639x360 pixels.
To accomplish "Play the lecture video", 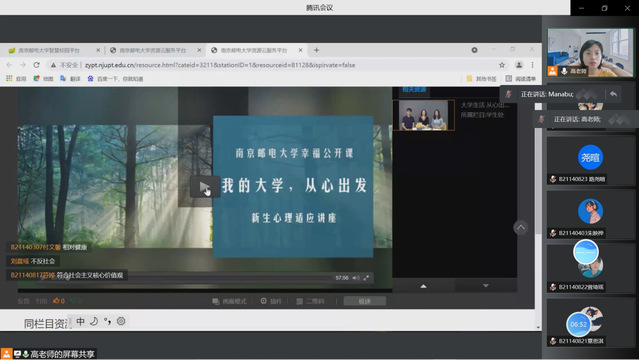I will click(205, 187).
